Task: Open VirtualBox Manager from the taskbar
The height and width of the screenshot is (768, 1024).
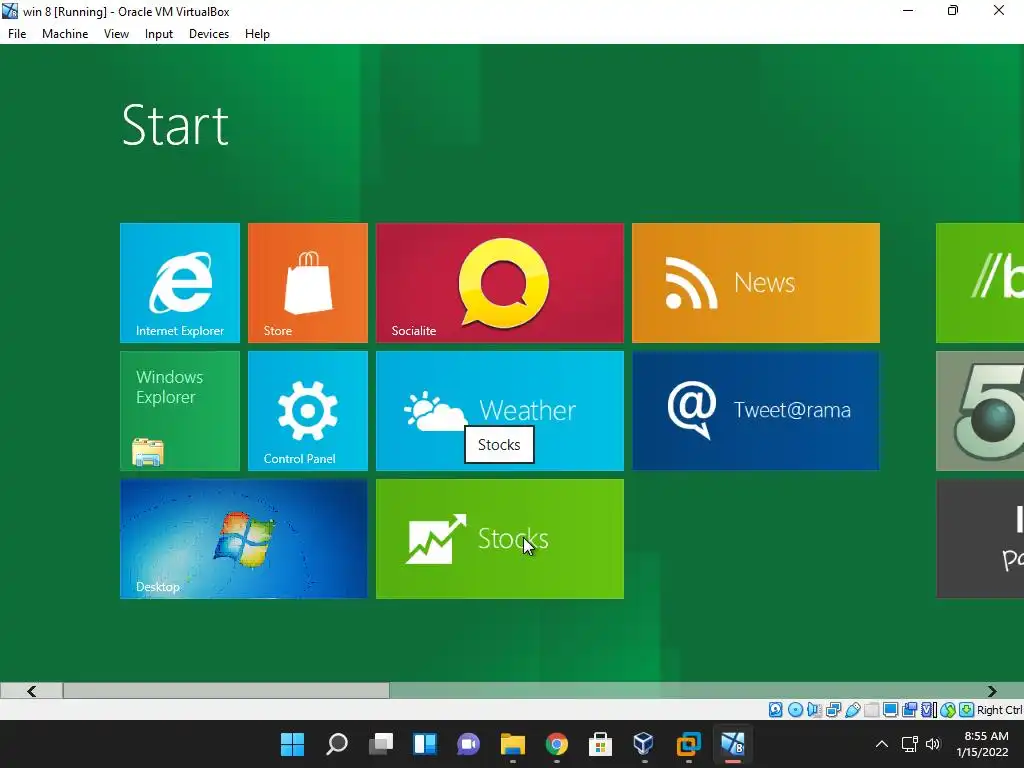Action: click(x=644, y=744)
